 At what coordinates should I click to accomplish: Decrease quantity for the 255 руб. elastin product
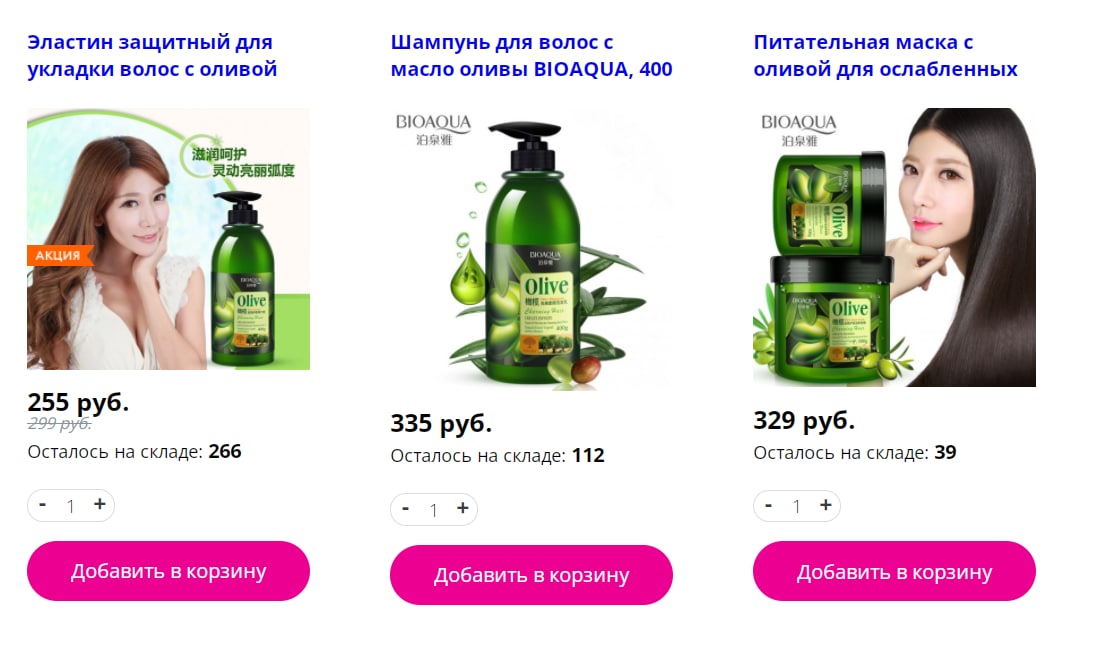click(42, 505)
